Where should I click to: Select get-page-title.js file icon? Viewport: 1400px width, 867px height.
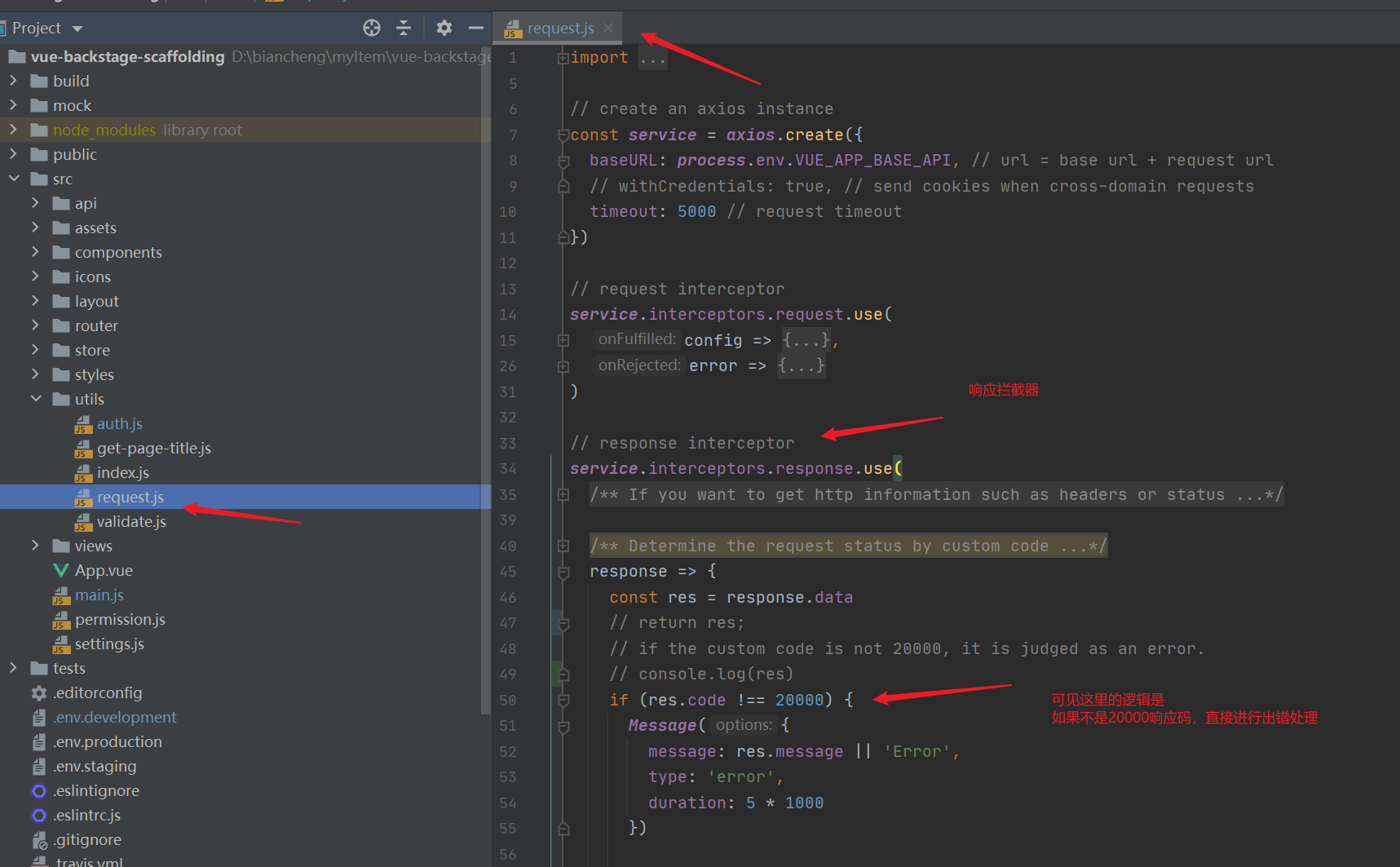click(83, 449)
